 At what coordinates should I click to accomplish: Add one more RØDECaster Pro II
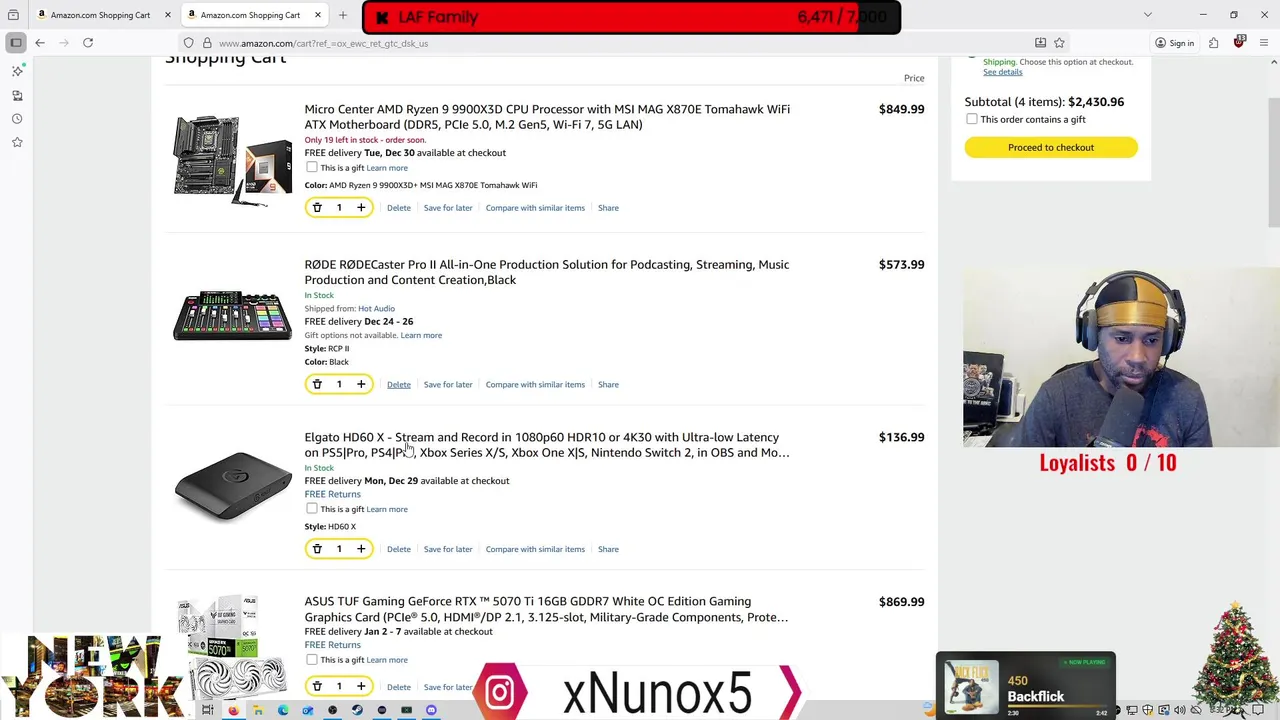pos(361,384)
